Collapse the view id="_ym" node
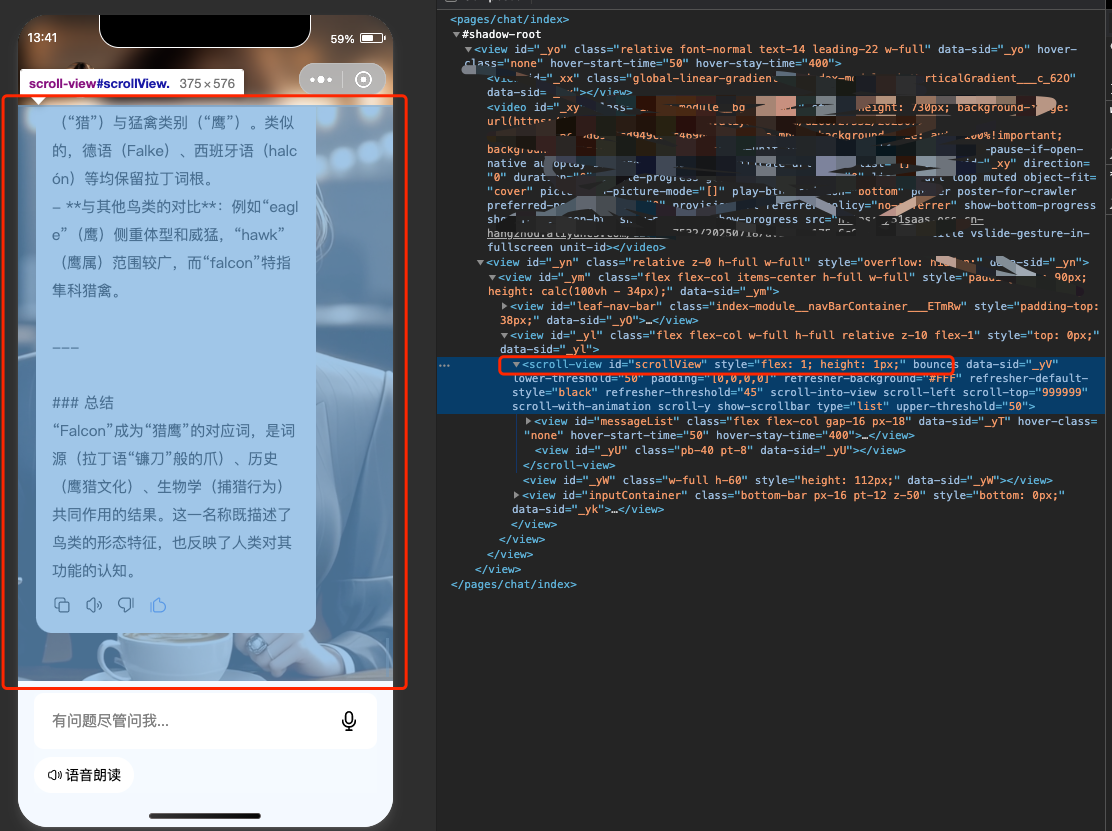The width and height of the screenshot is (1112, 831). point(492,277)
